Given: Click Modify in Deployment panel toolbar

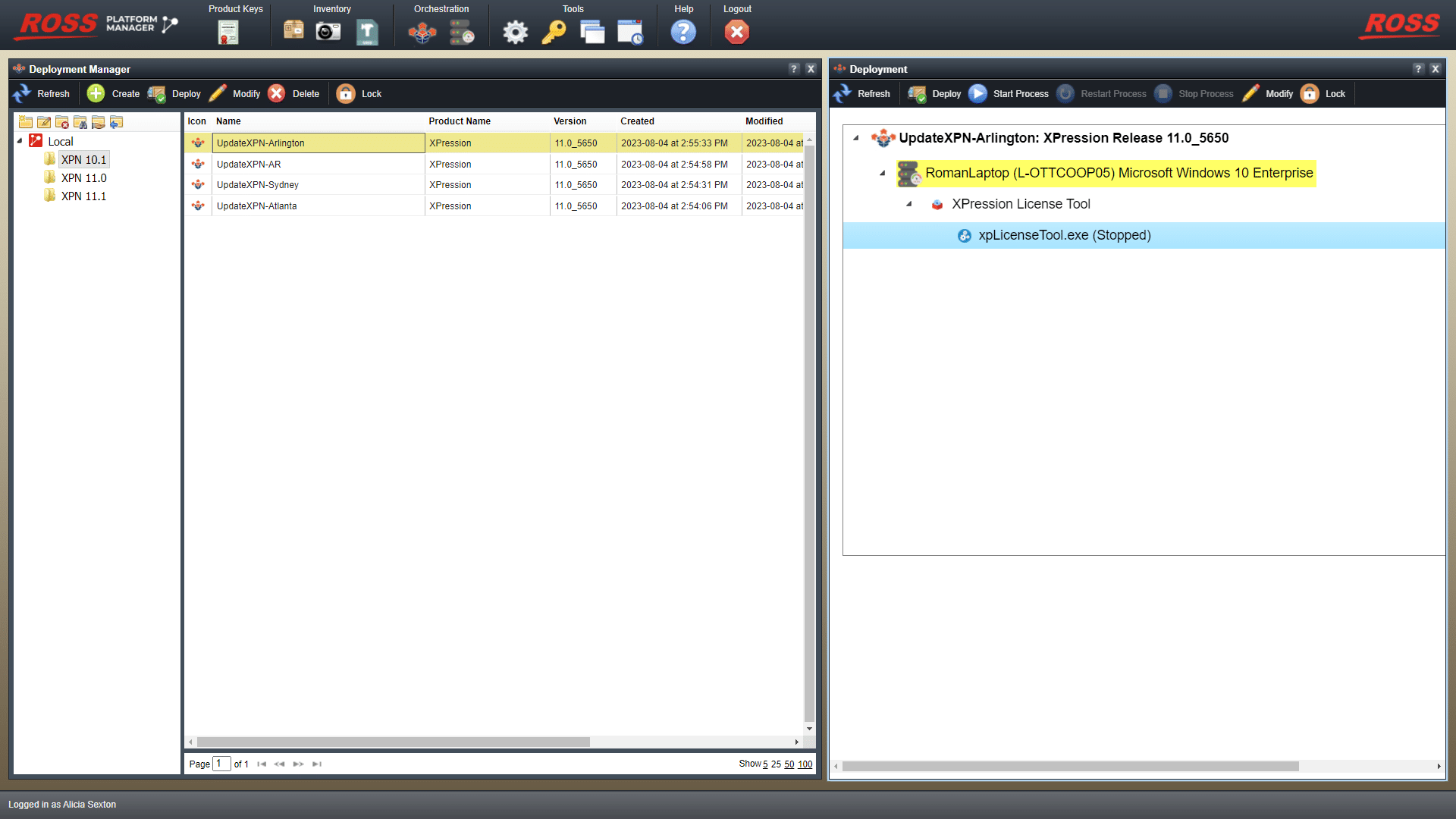Looking at the screenshot, I should click(x=1268, y=94).
